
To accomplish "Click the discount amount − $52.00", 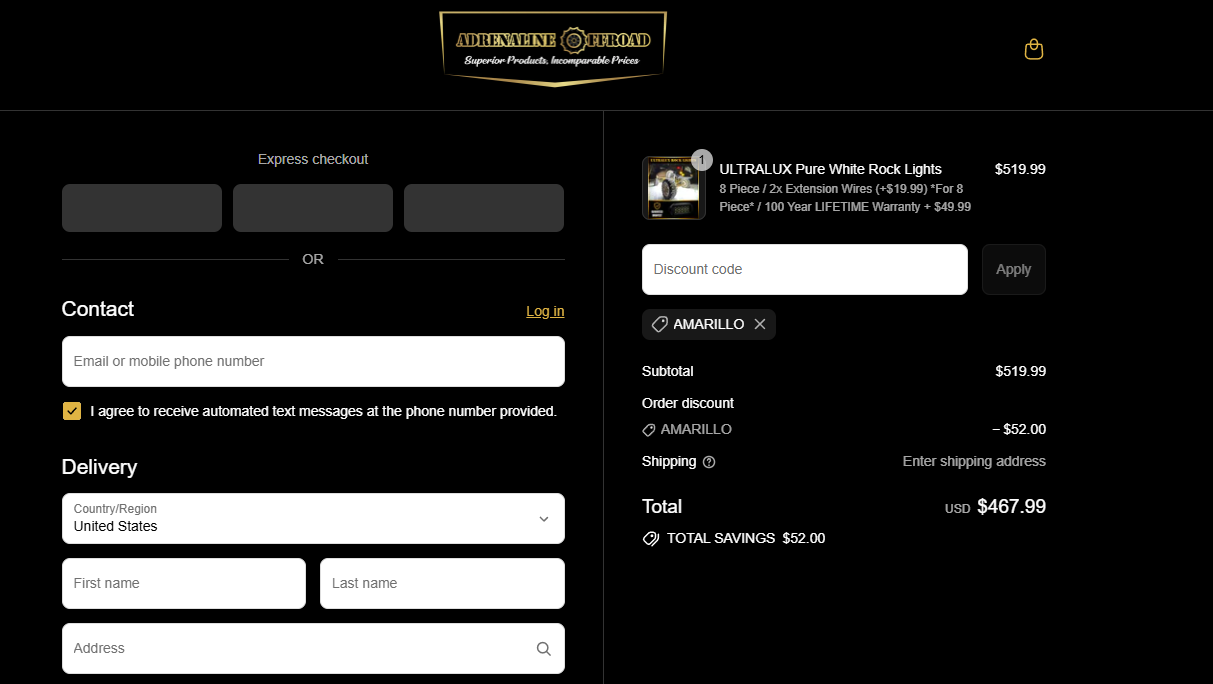I will pos(1019,429).
